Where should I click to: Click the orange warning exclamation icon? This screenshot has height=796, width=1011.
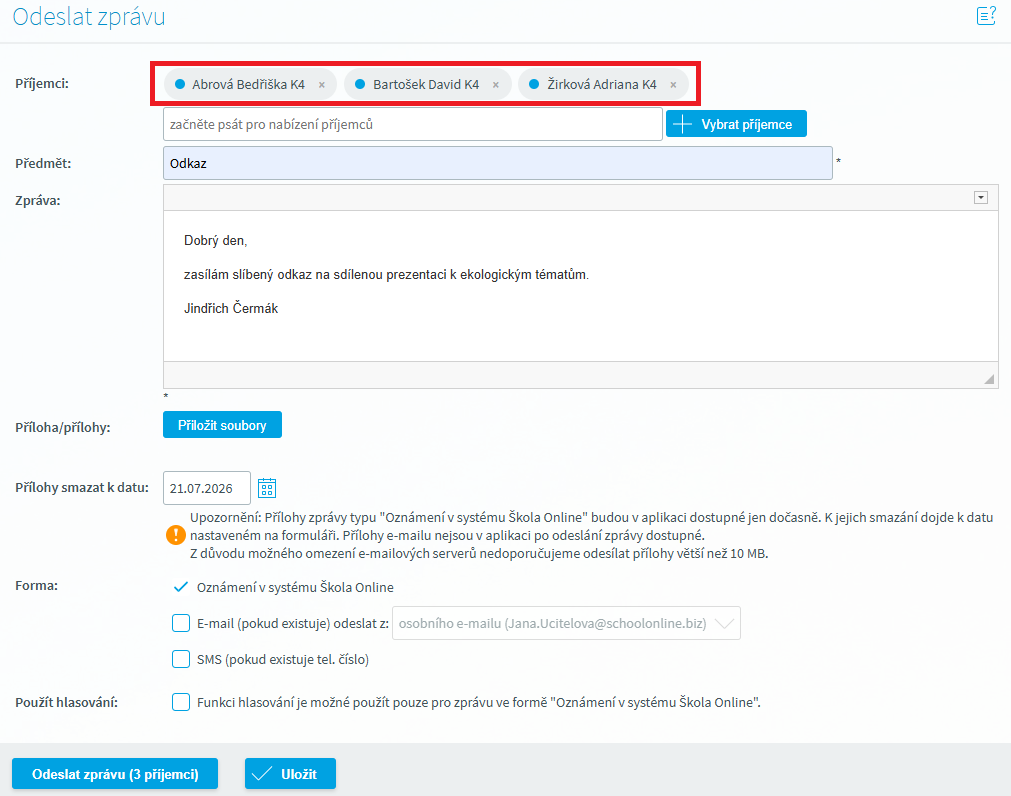175,535
